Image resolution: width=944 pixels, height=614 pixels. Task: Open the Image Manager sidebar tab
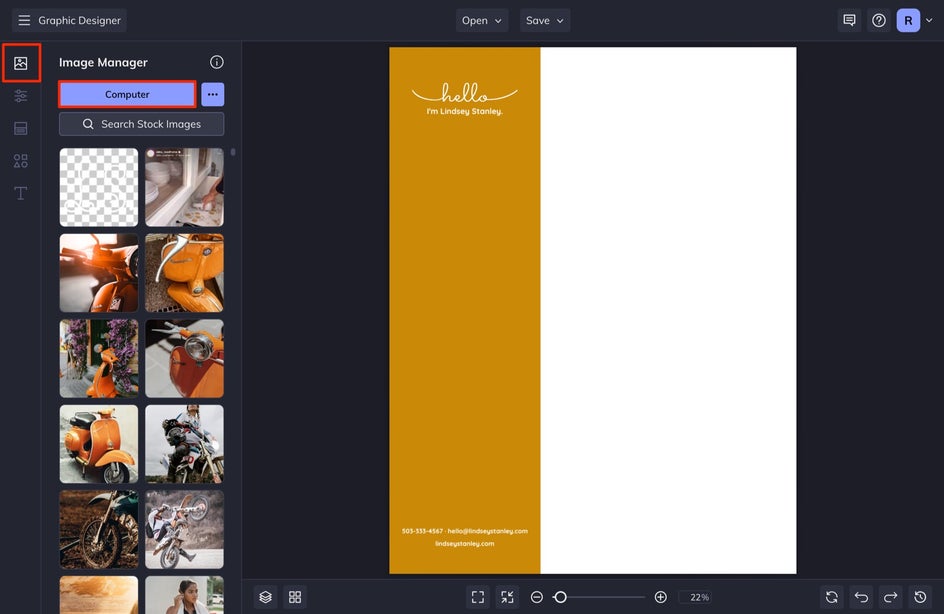(21, 63)
